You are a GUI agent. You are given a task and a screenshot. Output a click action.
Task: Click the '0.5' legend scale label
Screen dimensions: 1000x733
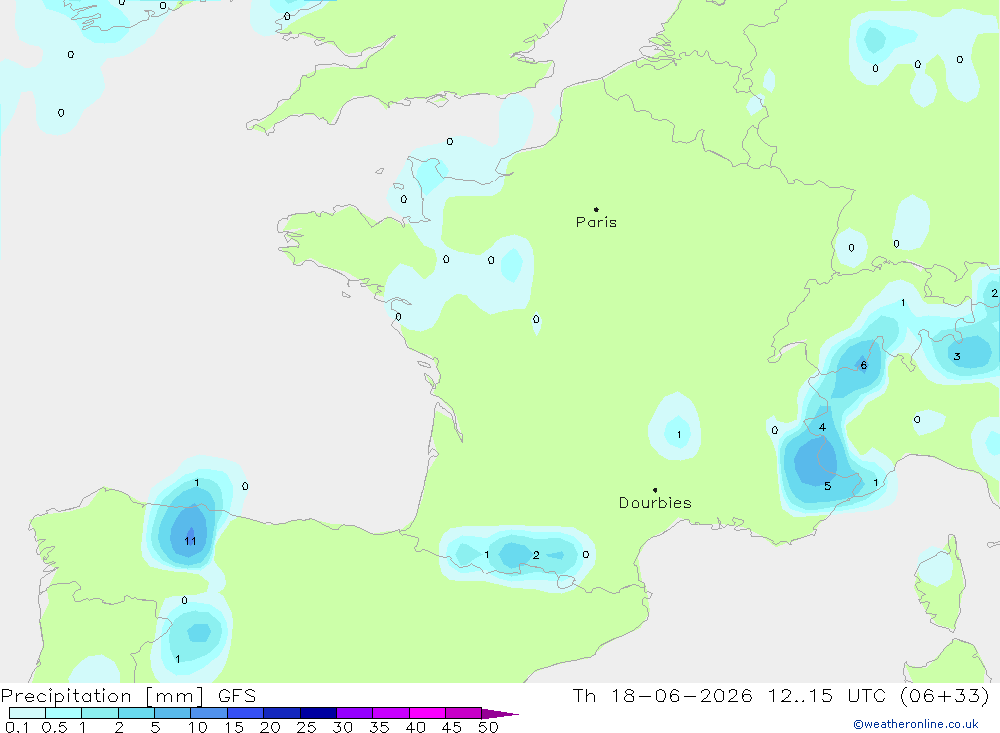pyautogui.click(x=55, y=727)
